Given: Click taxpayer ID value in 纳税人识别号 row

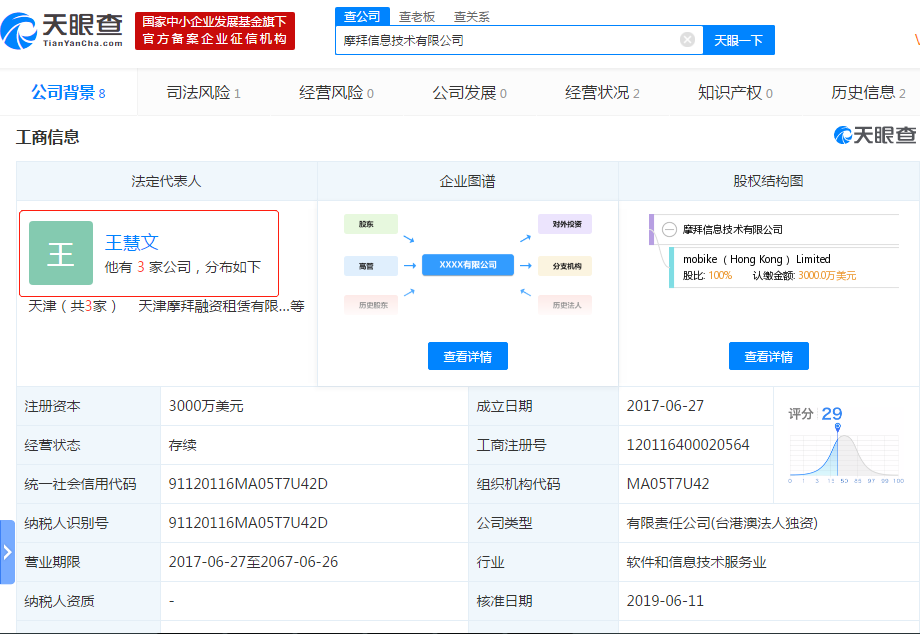Looking at the screenshot, I should coord(248,523).
